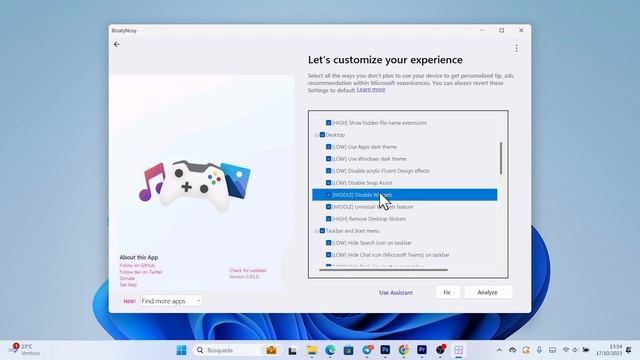Click the cloud icon in system tray
Image resolution: width=640 pixels, height=360 pixels.
pyautogui.click(x=513, y=350)
